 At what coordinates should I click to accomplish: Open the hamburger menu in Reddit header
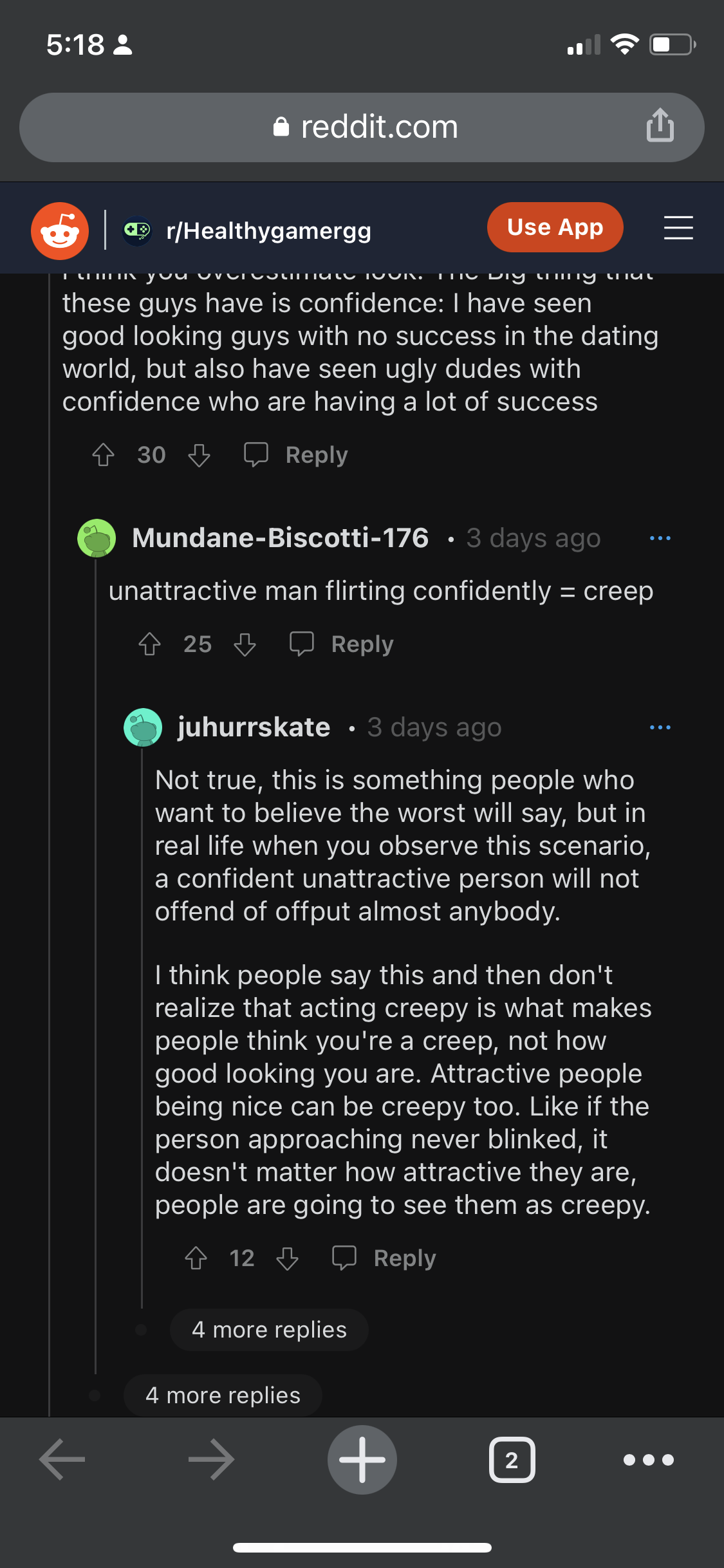(x=678, y=228)
